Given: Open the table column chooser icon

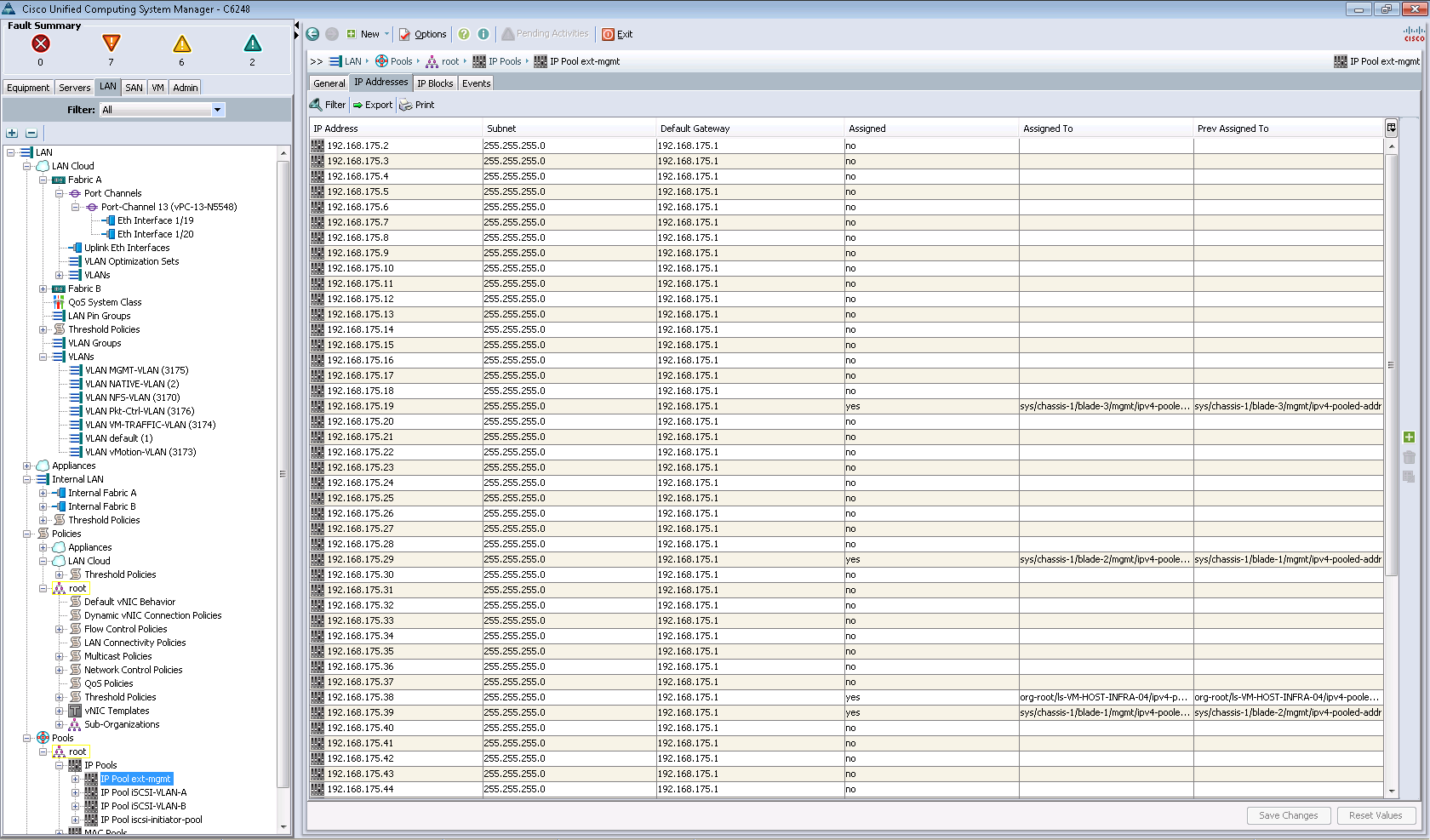Looking at the screenshot, I should (1391, 128).
